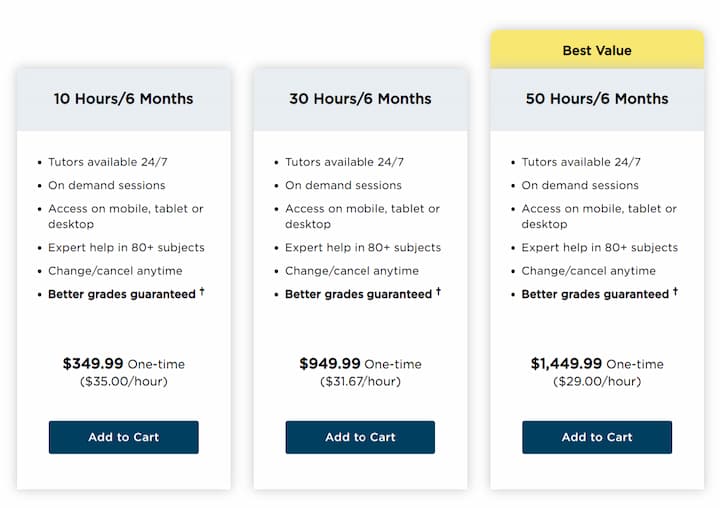720x508 pixels.
Task: Click the dagger footnote in 50 Hours plan
Action: pyautogui.click(x=675, y=291)
